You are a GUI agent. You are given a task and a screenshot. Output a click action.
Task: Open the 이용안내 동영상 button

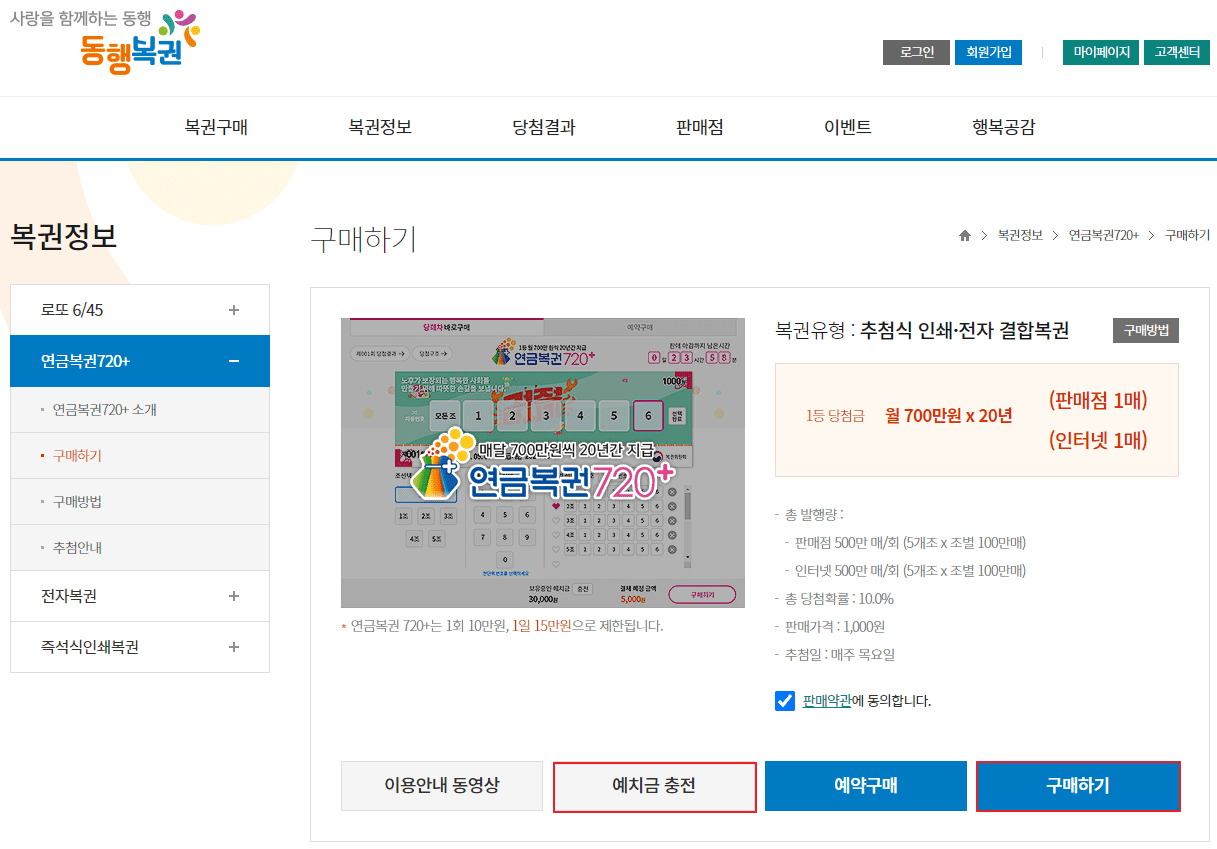pos(442,786)
